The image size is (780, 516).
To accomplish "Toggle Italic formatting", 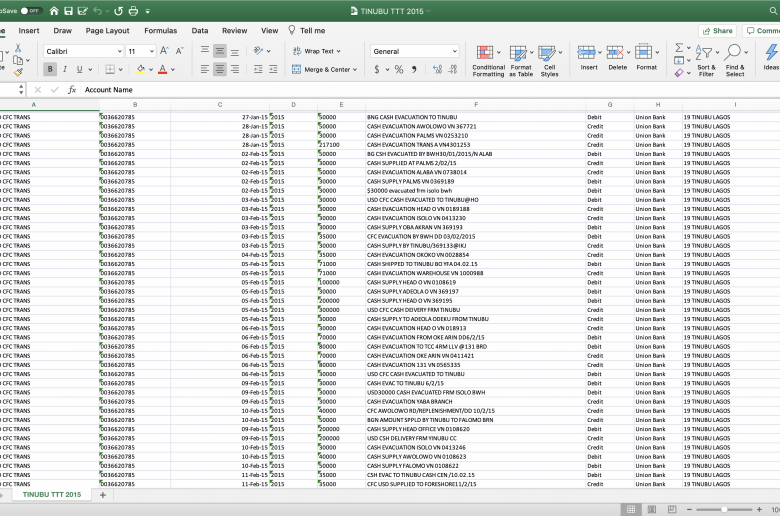I will click(x=65, y=69).
